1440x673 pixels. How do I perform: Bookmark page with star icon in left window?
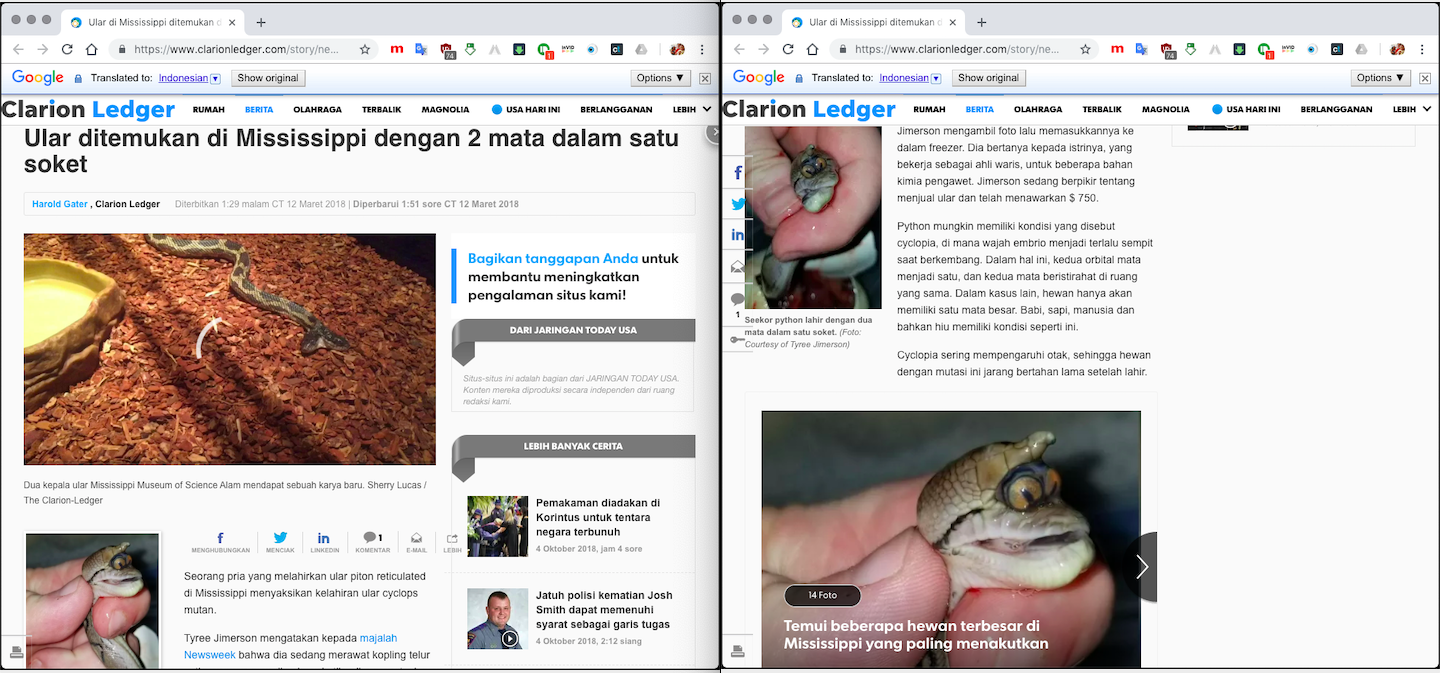(365, 49)
